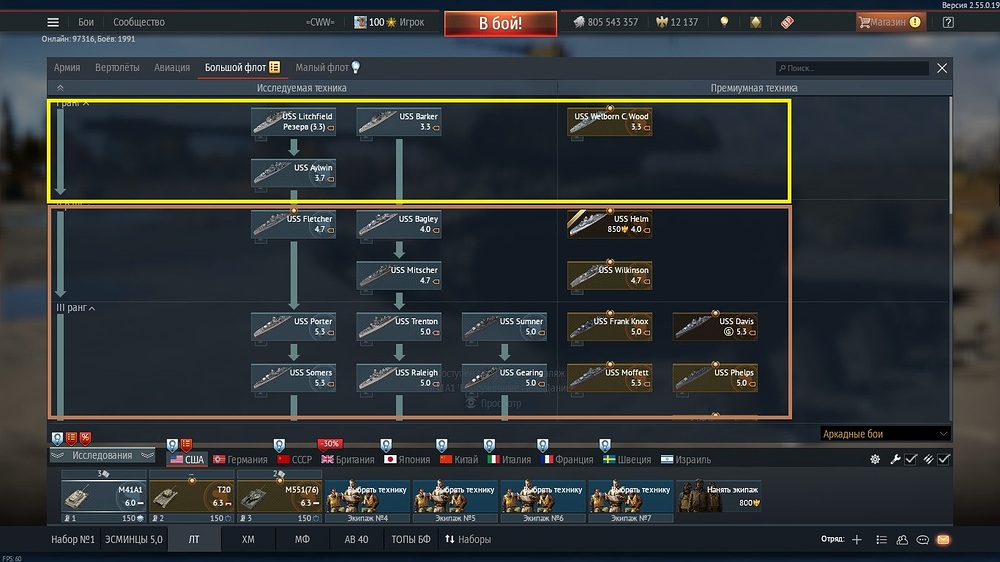This screenshot has width=1000, height=562.
Task: Switch to the Авиация tab
Action: tap(171, 68)
